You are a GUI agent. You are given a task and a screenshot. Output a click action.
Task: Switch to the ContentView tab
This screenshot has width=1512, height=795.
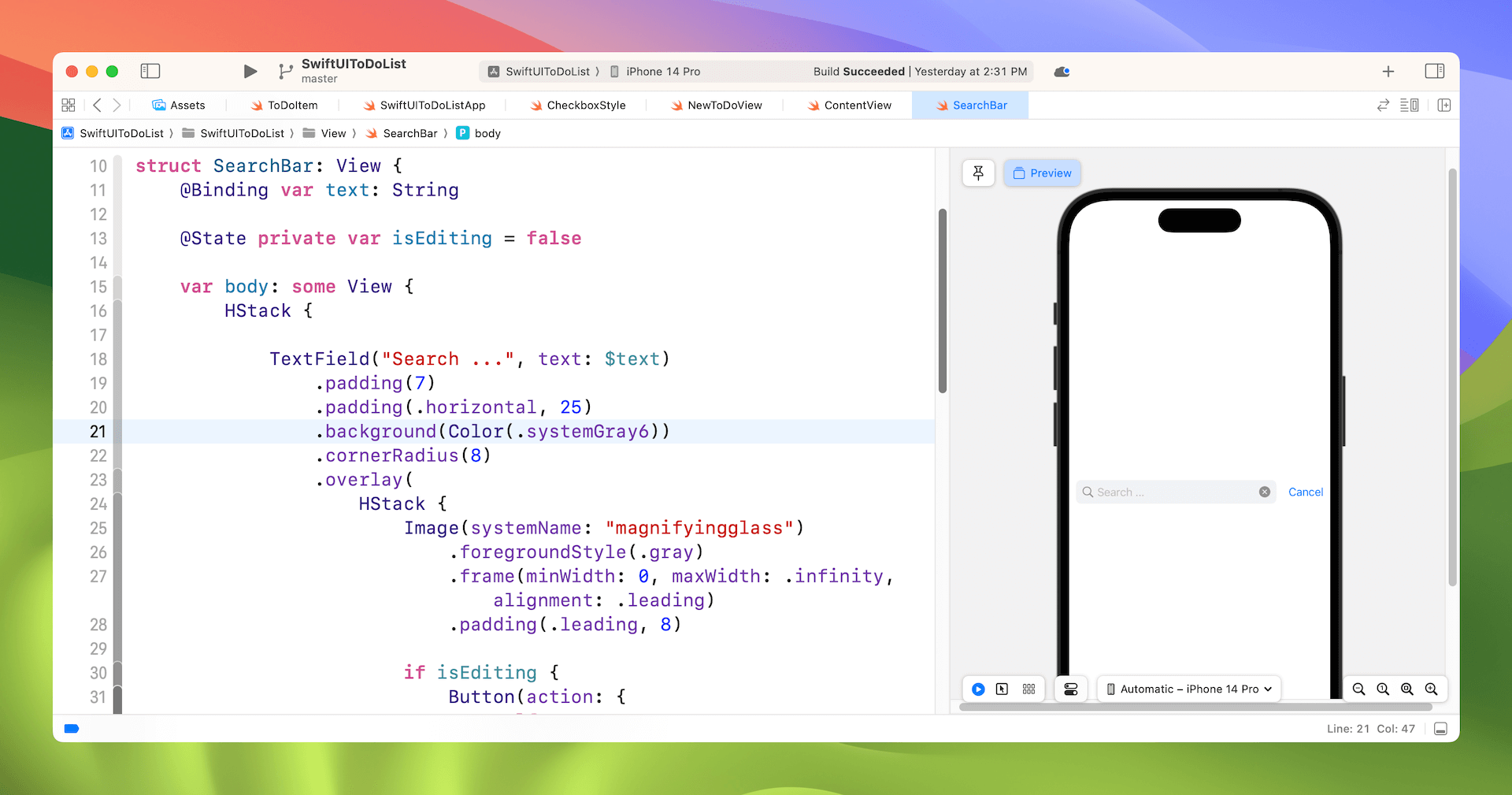tap(850, 105)
